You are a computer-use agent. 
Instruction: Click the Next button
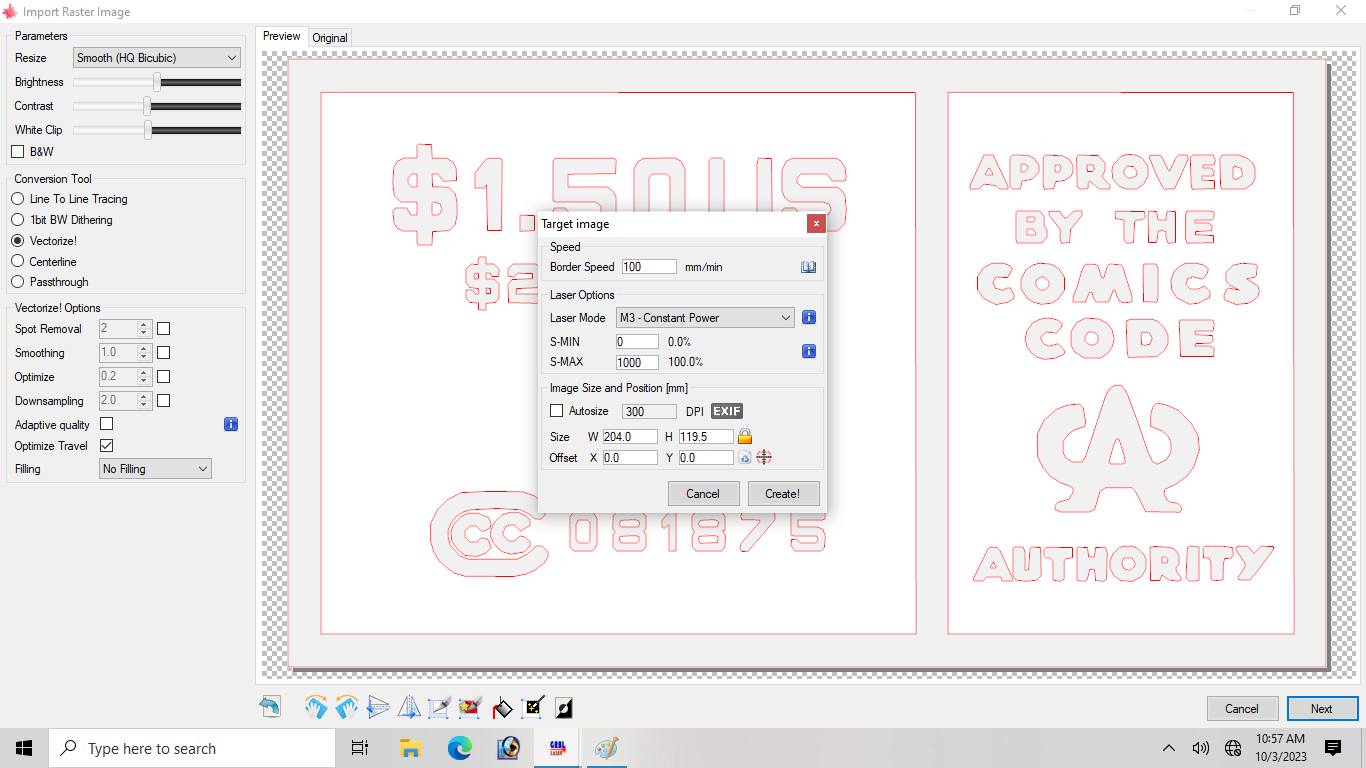[1322, 708]
